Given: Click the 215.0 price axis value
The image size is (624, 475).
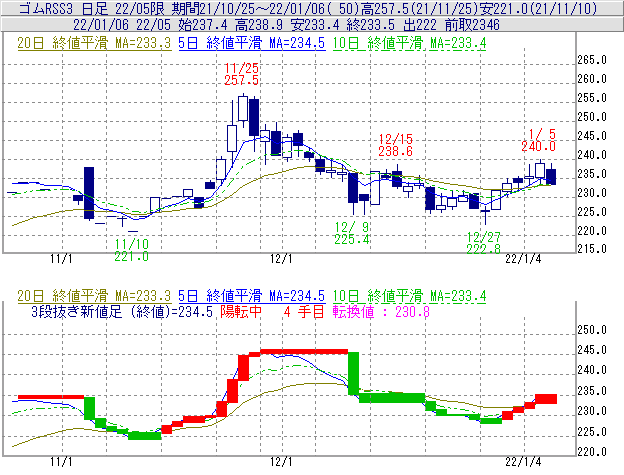Looking at the screenshot, I should pos(592,249).
